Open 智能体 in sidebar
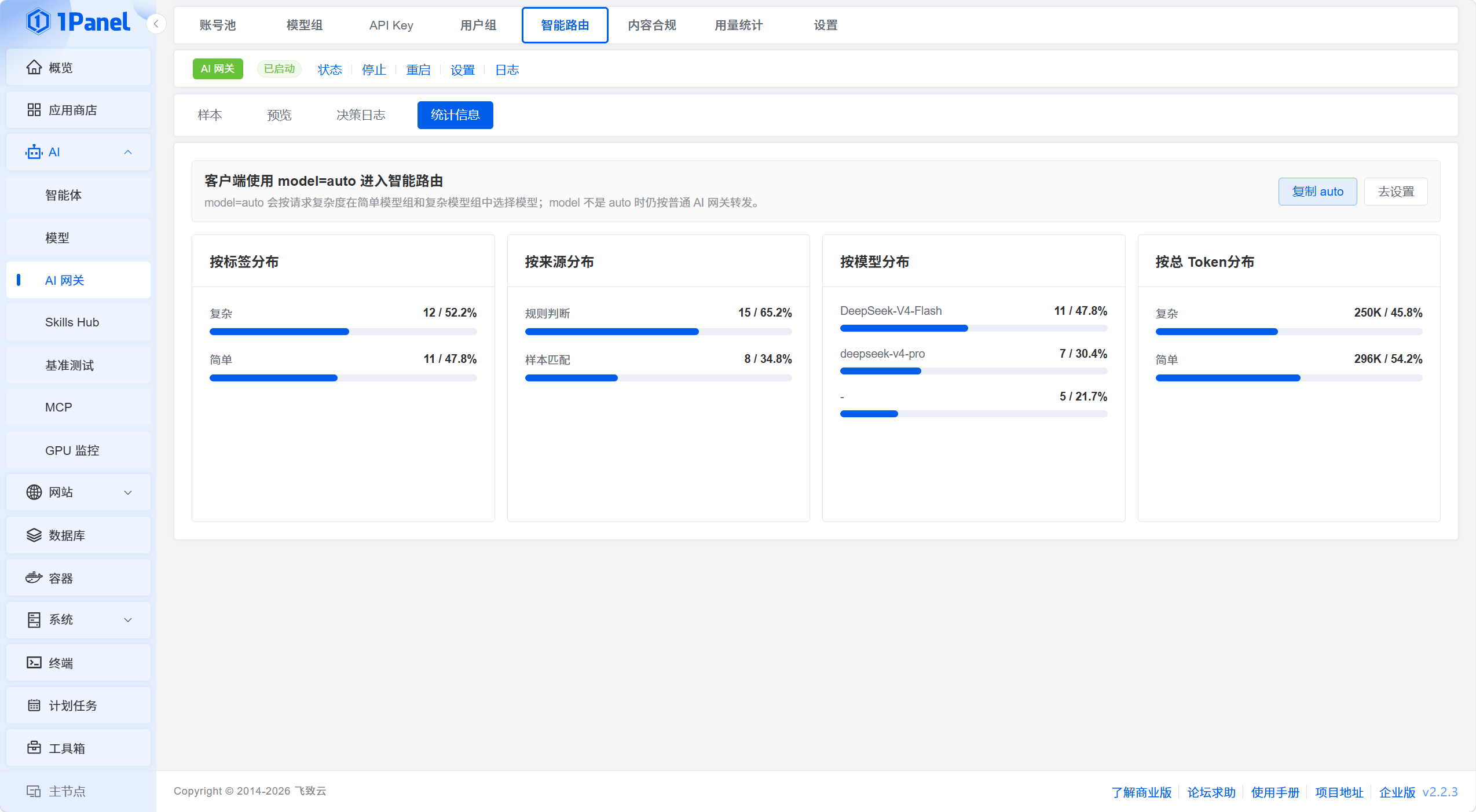This screenshot has width=1476, height=812. pos(78,195)
